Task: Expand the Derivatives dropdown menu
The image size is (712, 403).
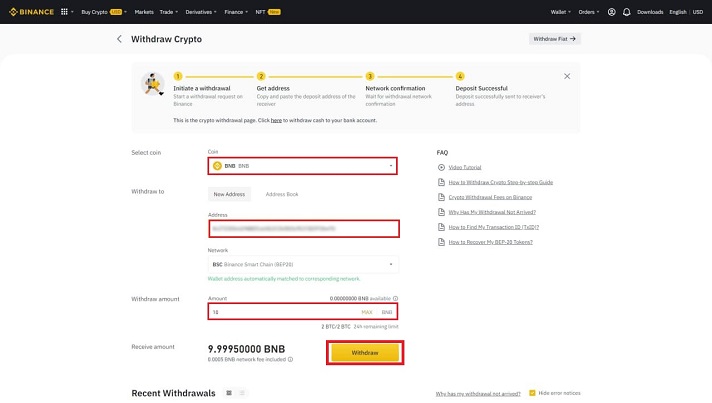Action: click(x=201, y=12)
